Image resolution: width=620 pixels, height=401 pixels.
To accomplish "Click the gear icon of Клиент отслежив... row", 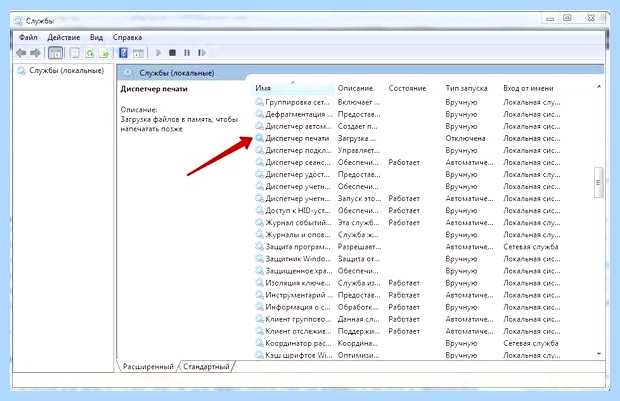I will pyautogui.click(x=259, y=331).
